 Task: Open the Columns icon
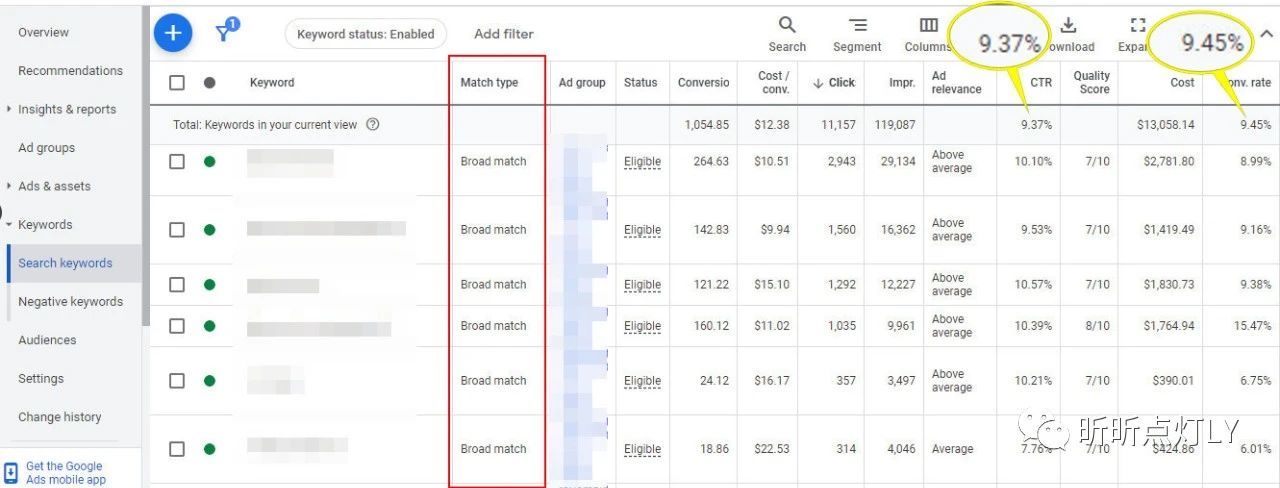click(x=928, y=26)
